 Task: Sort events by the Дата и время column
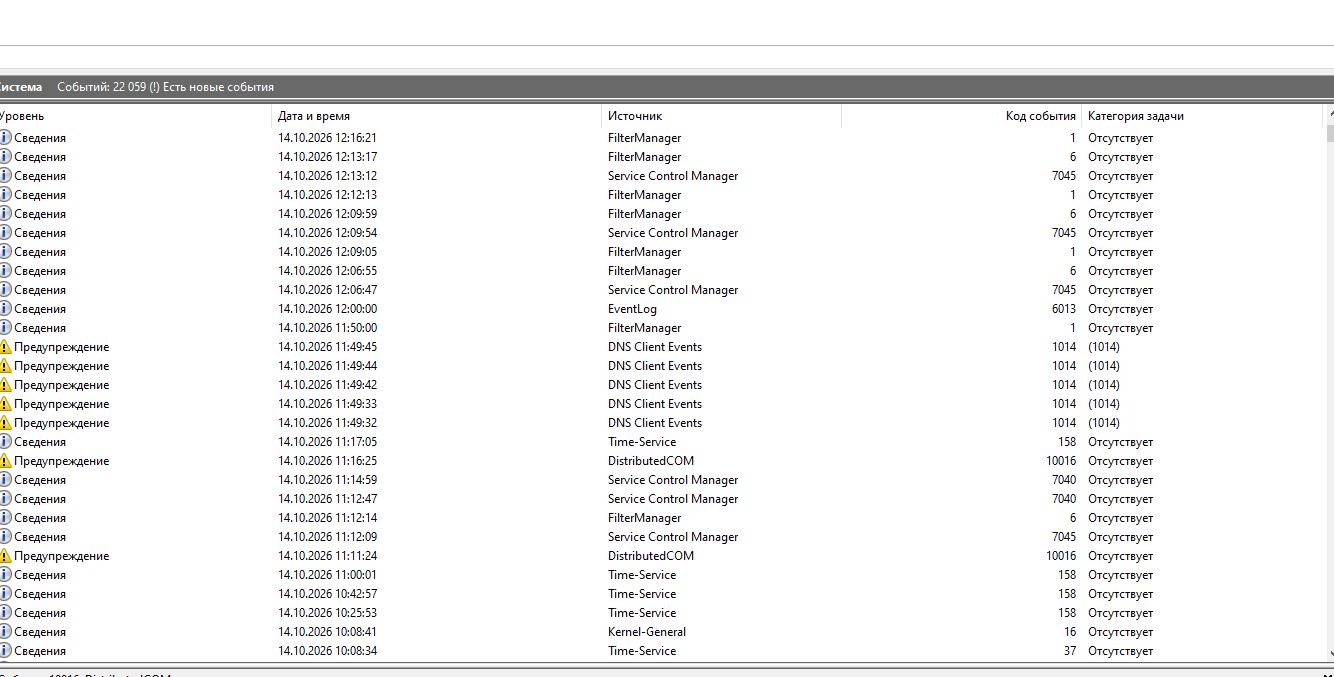point(437,116)
